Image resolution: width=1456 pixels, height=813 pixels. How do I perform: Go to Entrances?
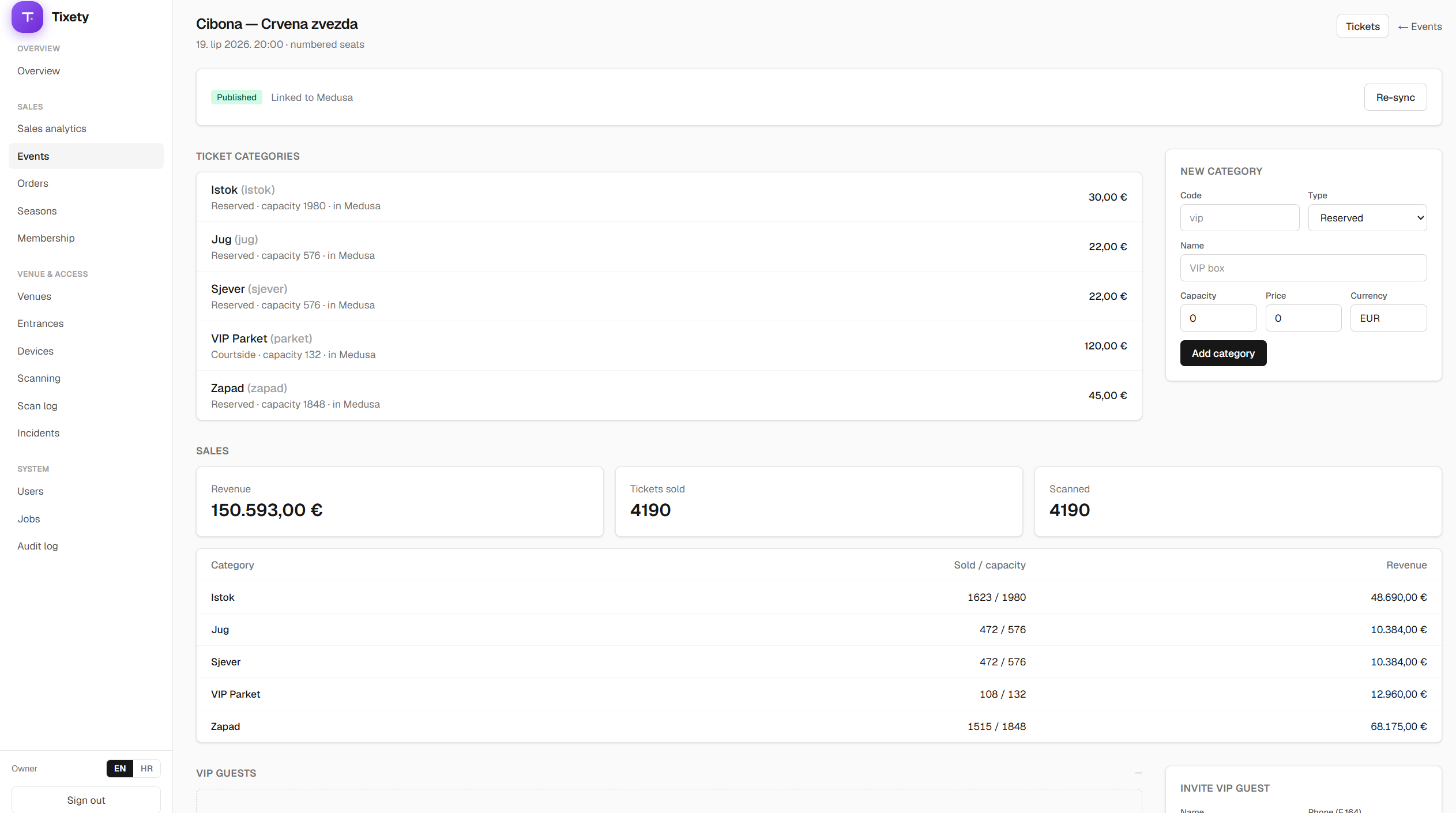[86, 323]
